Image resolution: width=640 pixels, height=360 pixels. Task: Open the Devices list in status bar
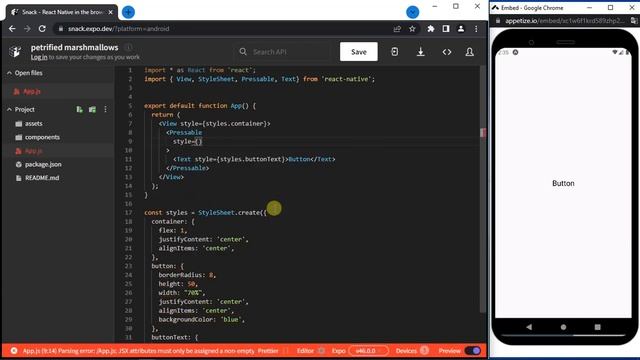pos(411,351)
